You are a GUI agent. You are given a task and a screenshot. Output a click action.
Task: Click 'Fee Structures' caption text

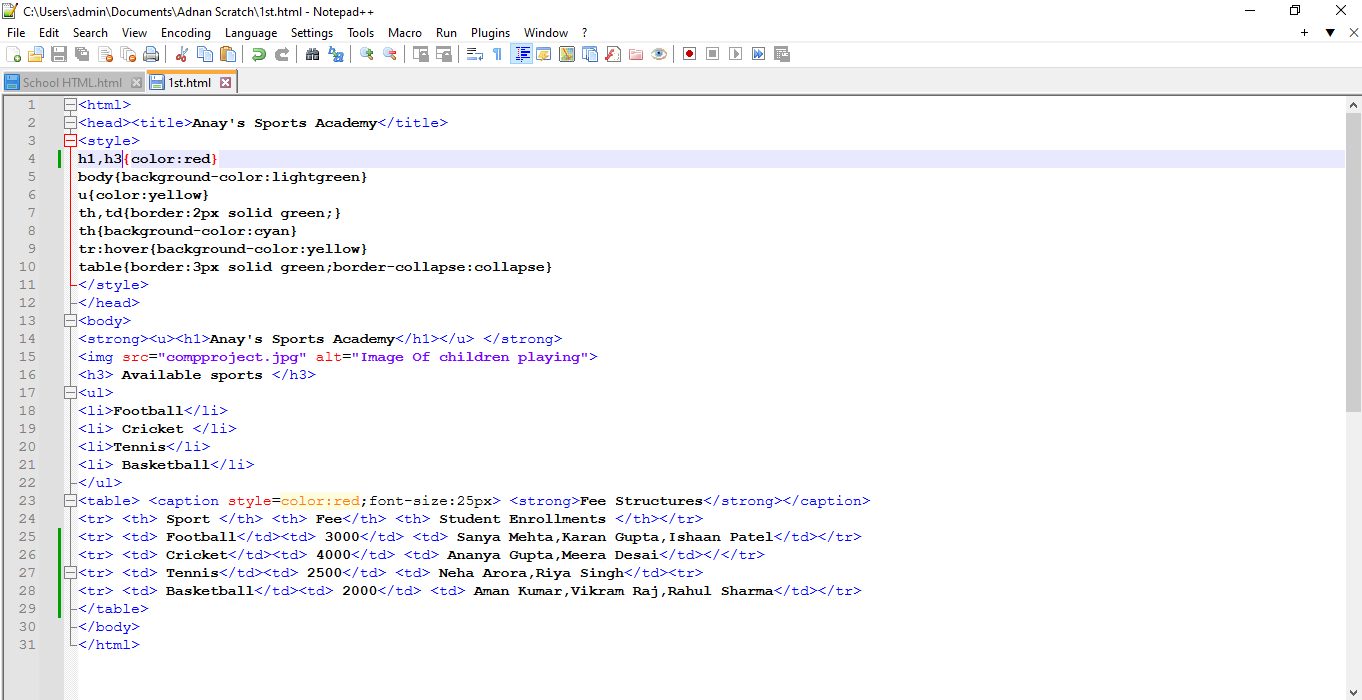[642, 501]
